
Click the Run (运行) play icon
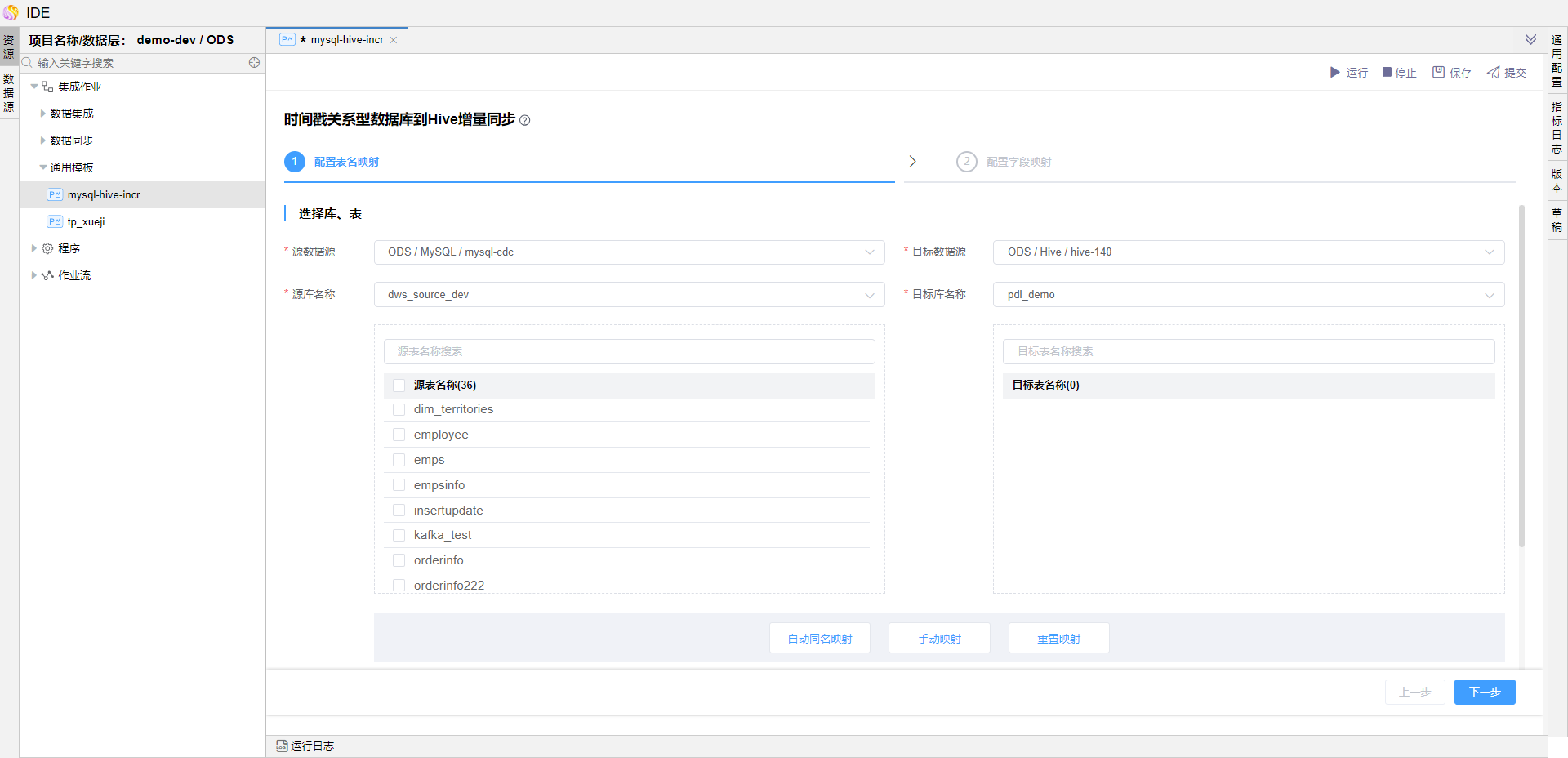click(1334, 73)
